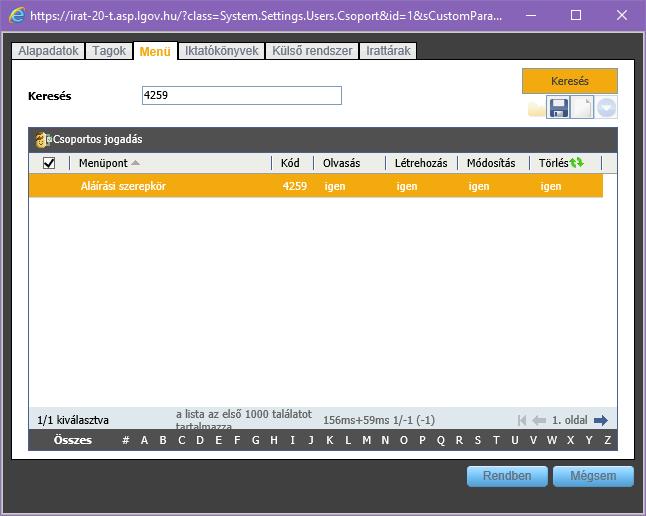Filter list by letter M
This screenshot has width=646, height=516.
pyautogui.click(x=367, y=440)
